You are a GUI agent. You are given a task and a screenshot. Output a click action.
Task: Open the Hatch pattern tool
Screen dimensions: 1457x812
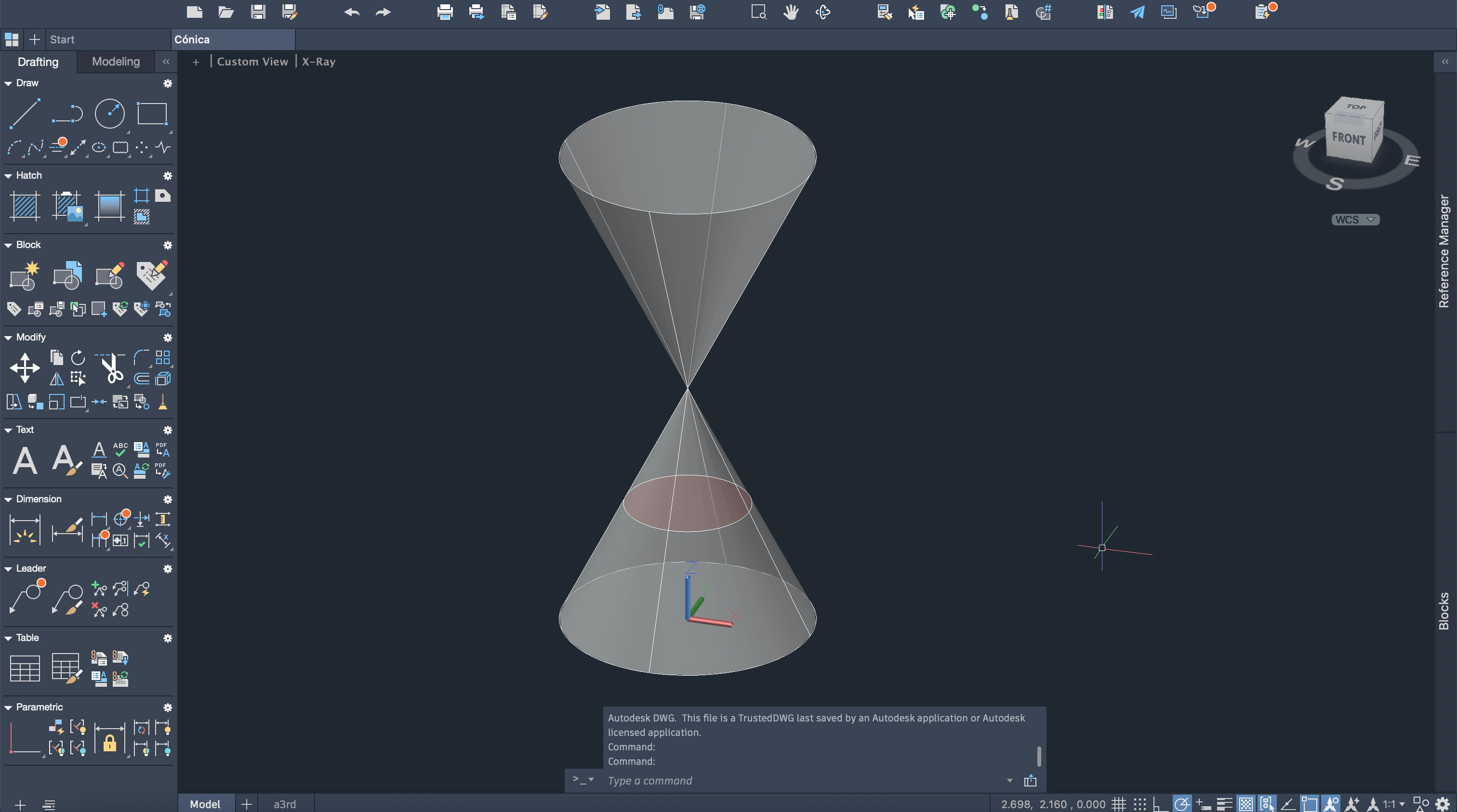25,206
